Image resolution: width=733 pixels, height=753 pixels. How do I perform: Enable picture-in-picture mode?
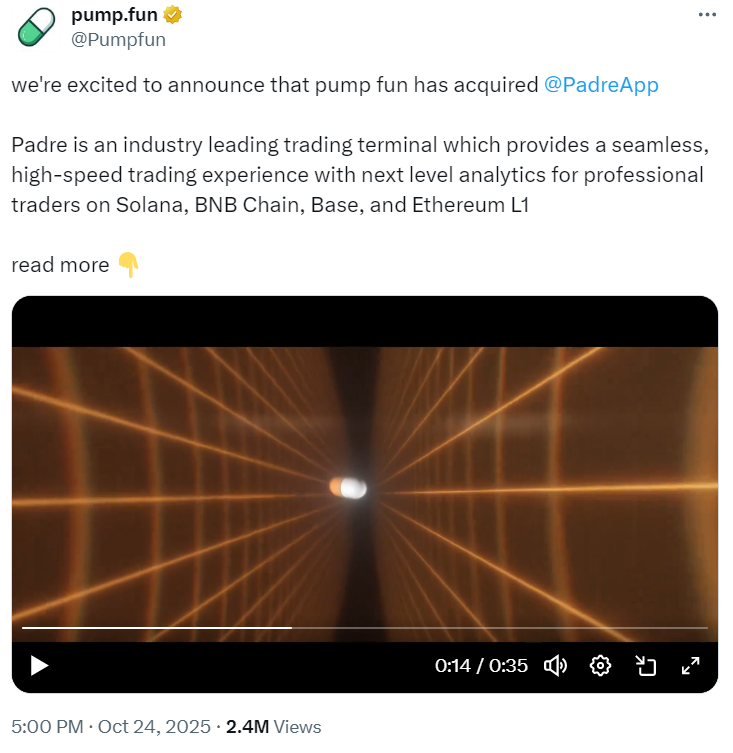[645, 665]
